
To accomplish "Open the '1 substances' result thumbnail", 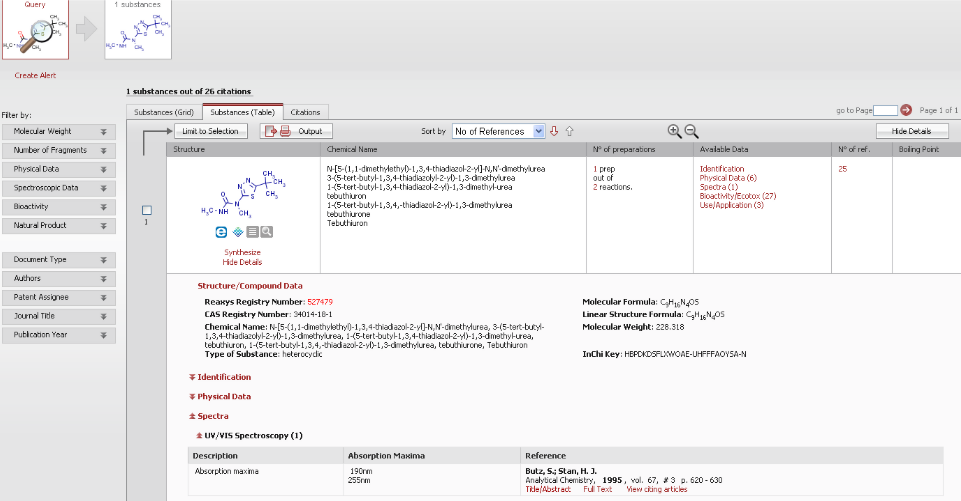I will tap(138, 29).
